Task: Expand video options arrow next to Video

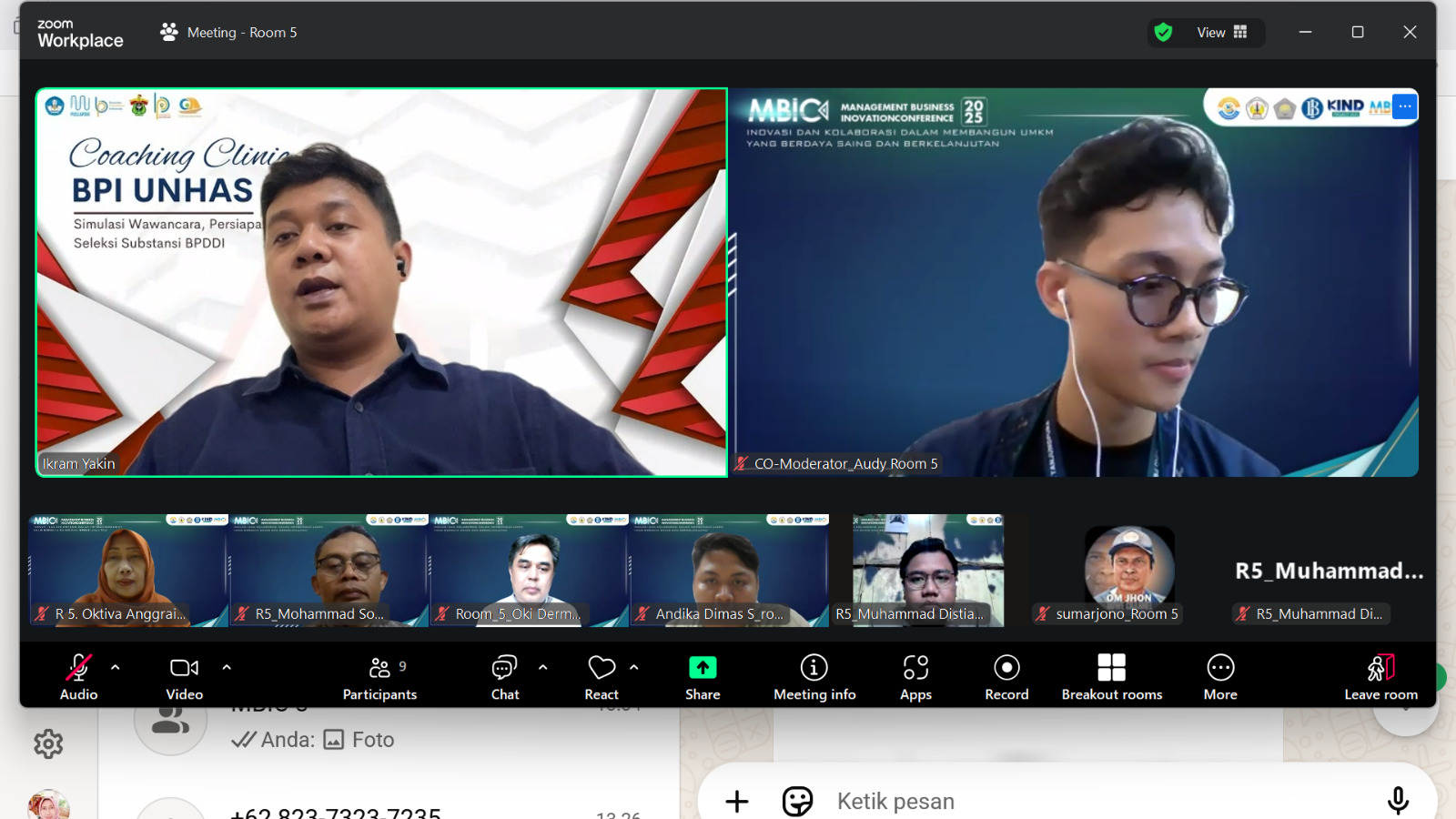Action: [227, 667]
